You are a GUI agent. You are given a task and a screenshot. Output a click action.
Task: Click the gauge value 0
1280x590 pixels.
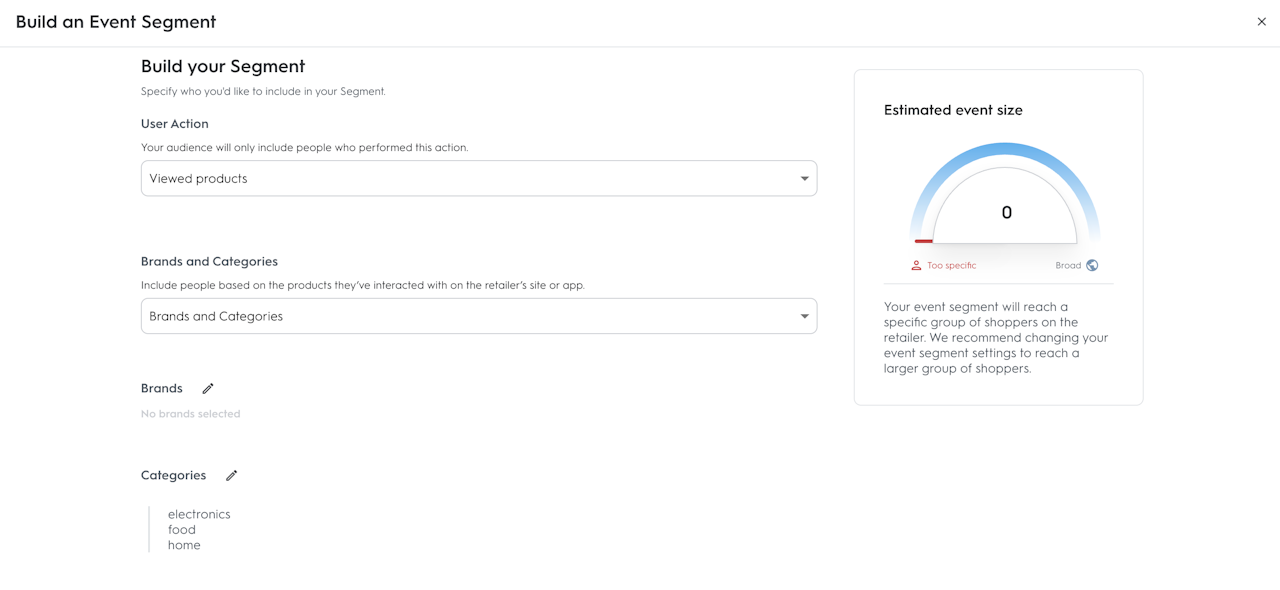1006,213
